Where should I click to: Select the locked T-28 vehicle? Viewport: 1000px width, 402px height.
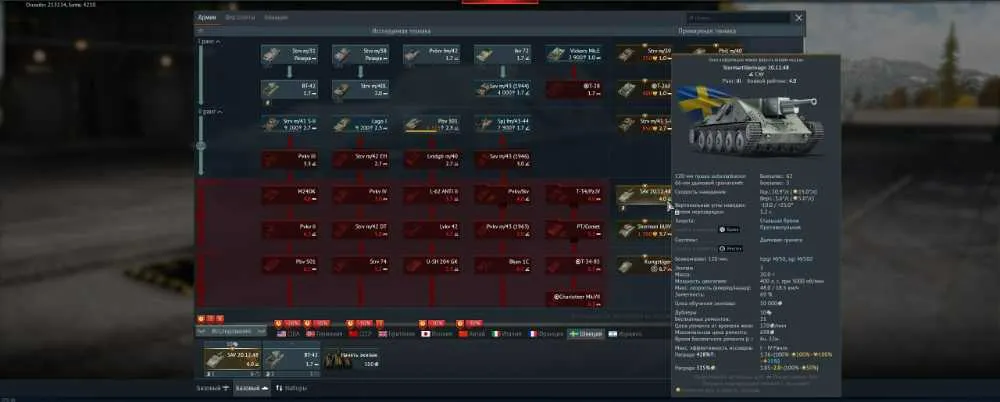[x=574, y=89]
